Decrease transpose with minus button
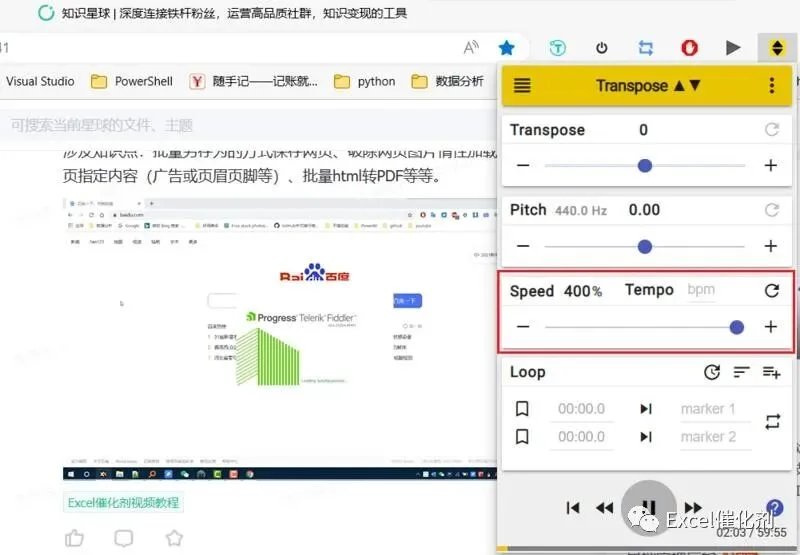Image resolution: width=800 pixels, height=555 pixels. click(x=523, y=165)
